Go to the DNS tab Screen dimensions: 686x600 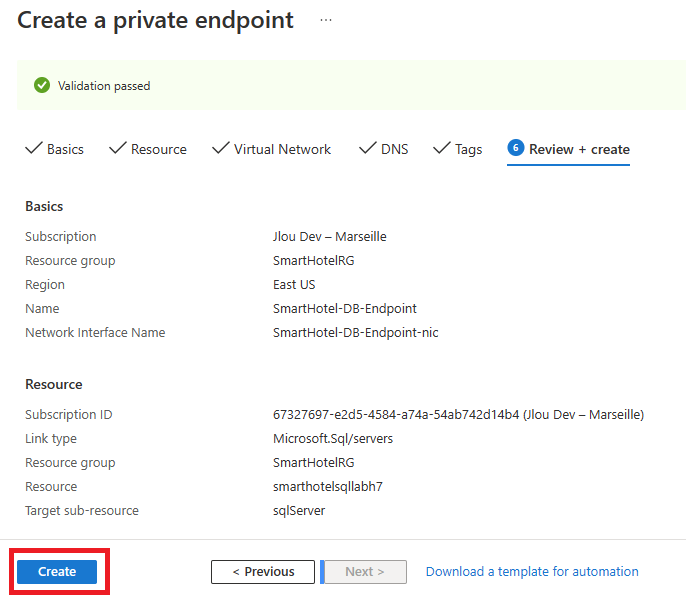[x=384, y=149]
